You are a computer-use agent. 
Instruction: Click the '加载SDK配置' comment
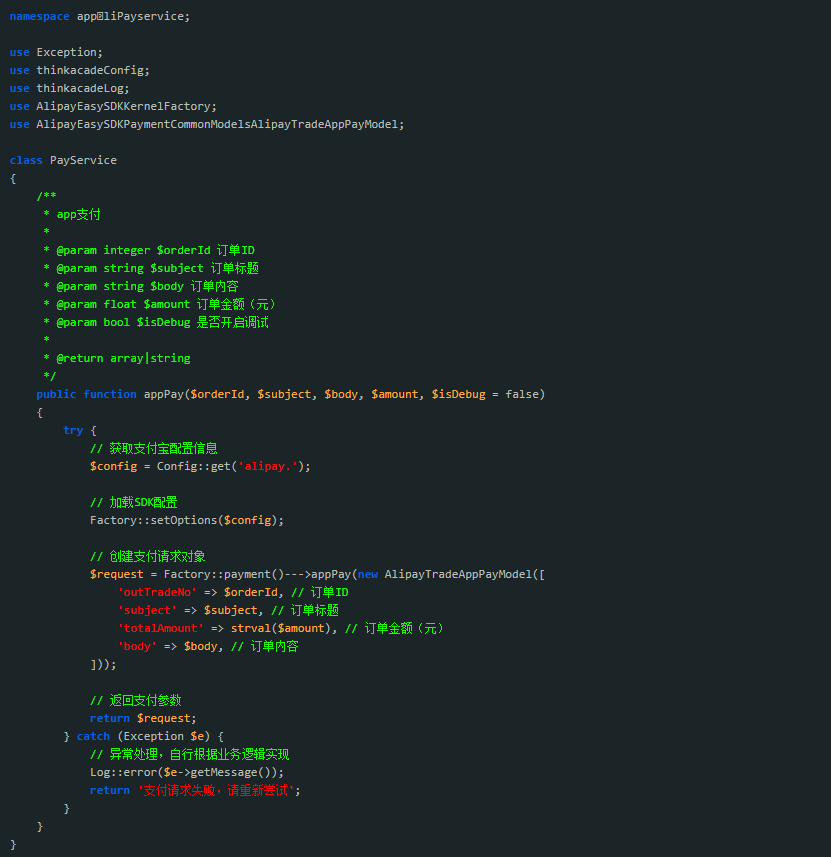click(143, 502)
